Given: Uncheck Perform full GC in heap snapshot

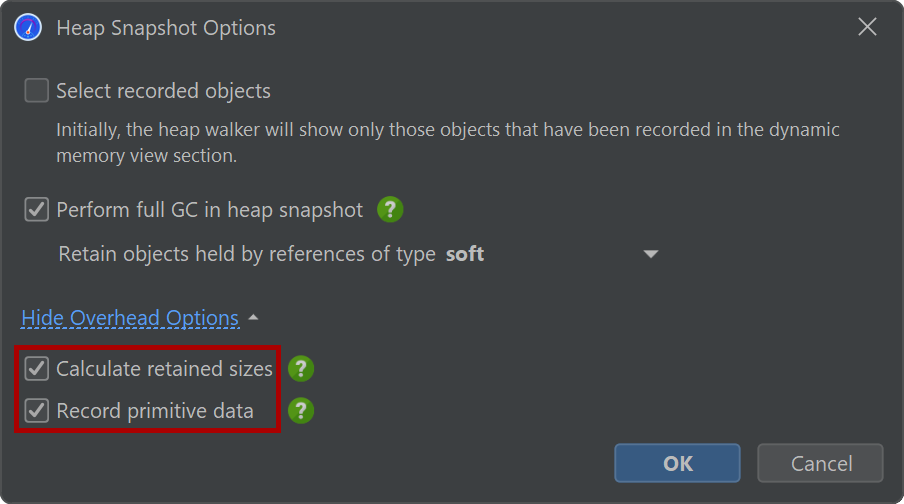Looking at the screenshot, I should [37, 210].
